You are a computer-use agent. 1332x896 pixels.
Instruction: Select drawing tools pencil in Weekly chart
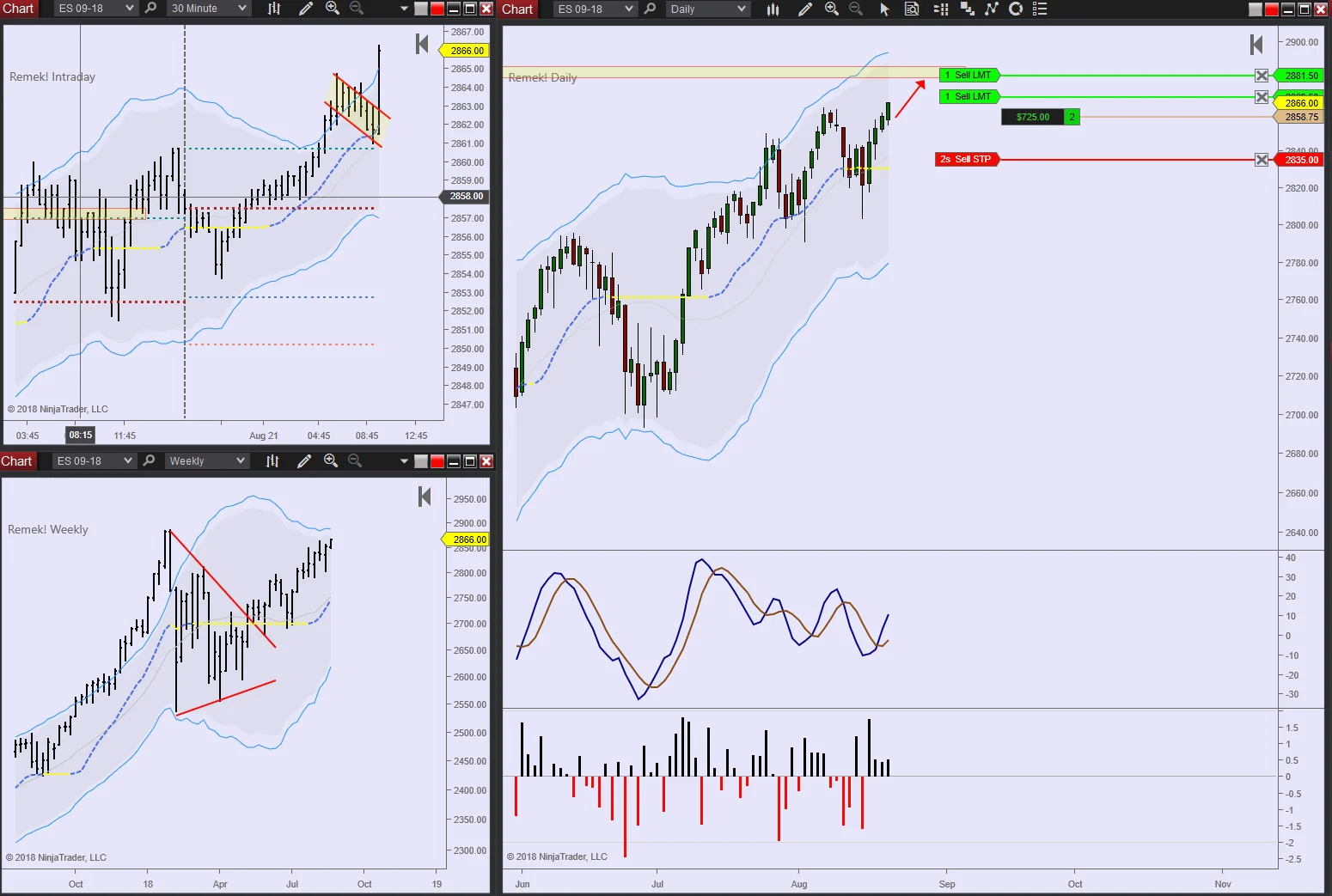[303, 460]
